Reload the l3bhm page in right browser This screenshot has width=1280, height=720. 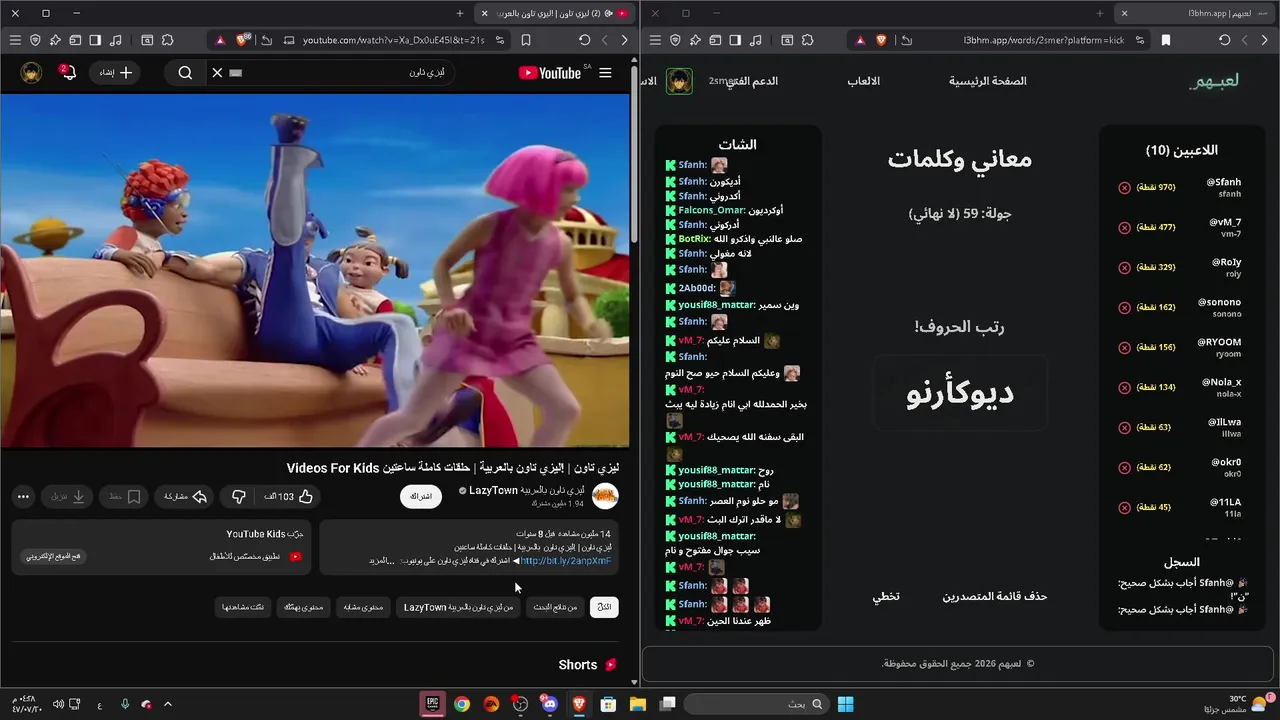pyautogui.click(x=1224, y=40)
